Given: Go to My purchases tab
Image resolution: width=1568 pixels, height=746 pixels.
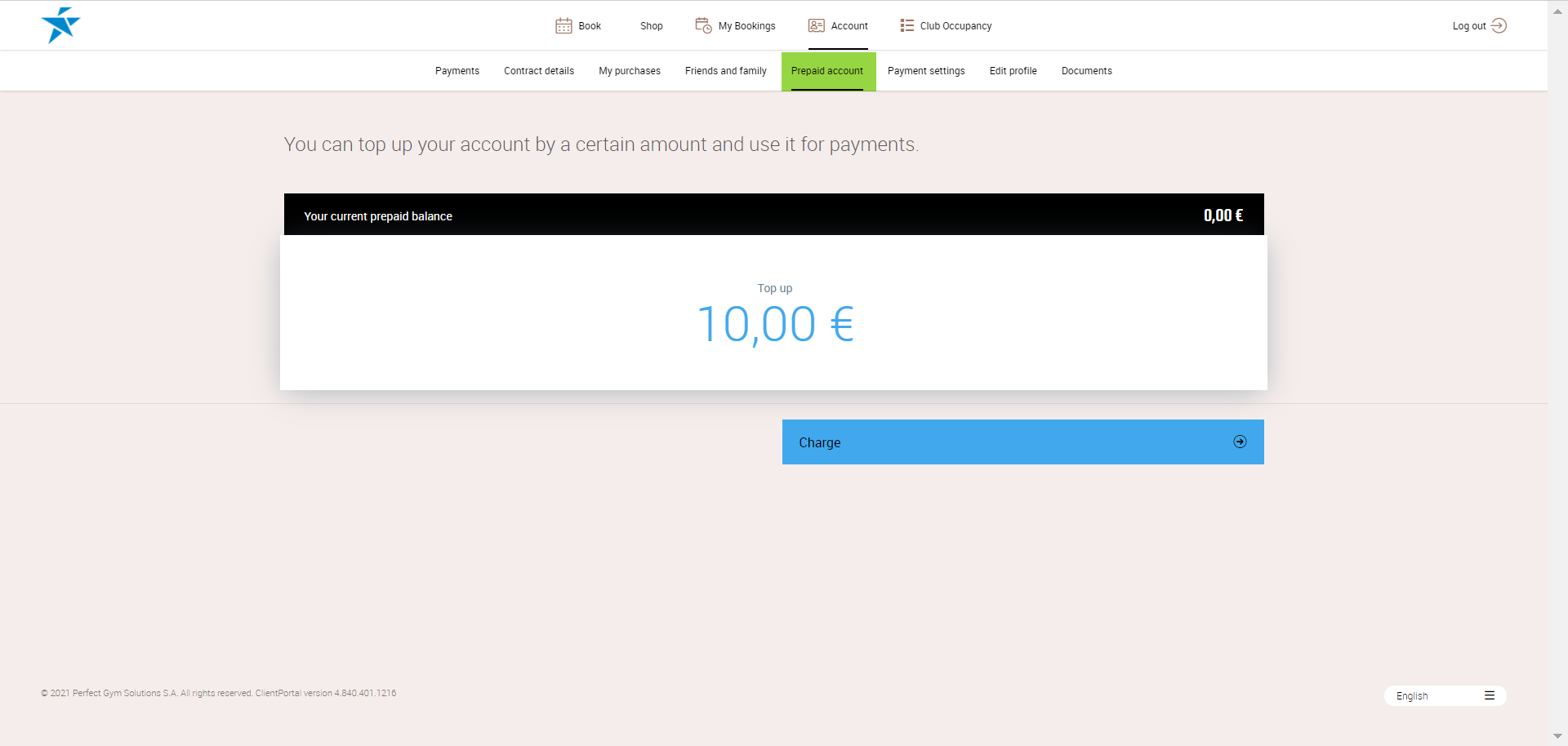Looking at the screenshot, I should 630,71.
